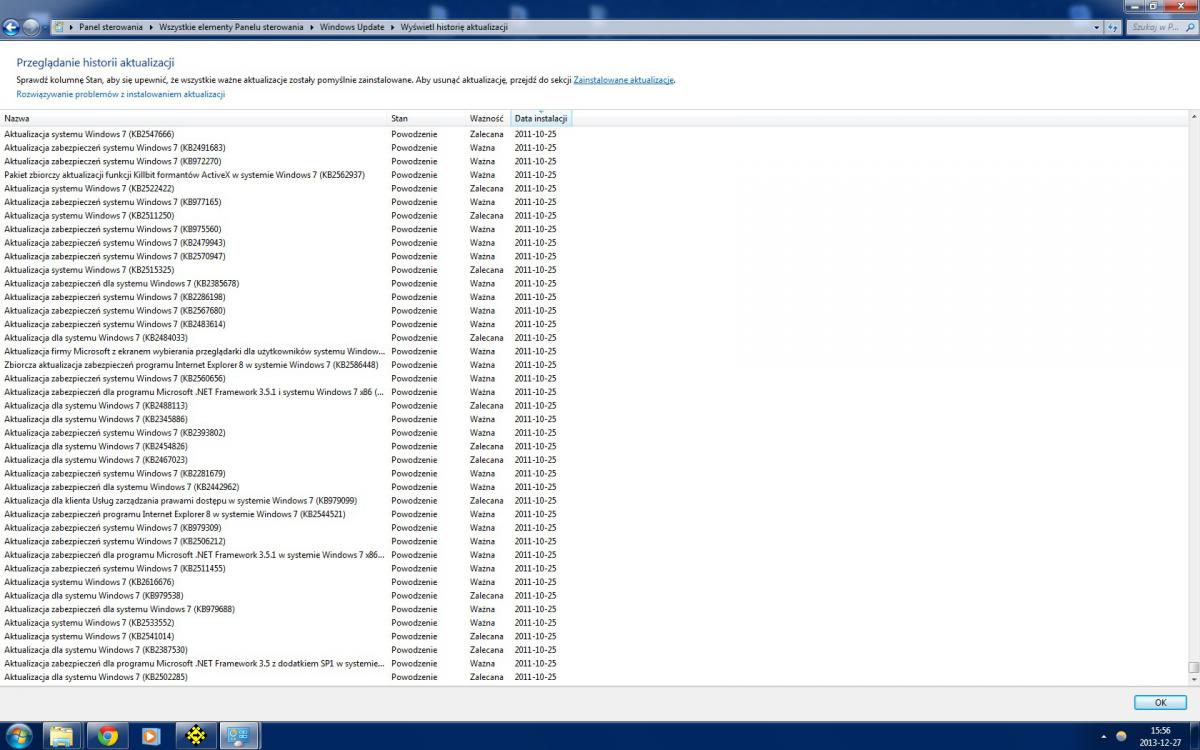1200x750 pixels.
Task: Refresh the page with the refresh arrows
Action: [x=1113, y=27]
